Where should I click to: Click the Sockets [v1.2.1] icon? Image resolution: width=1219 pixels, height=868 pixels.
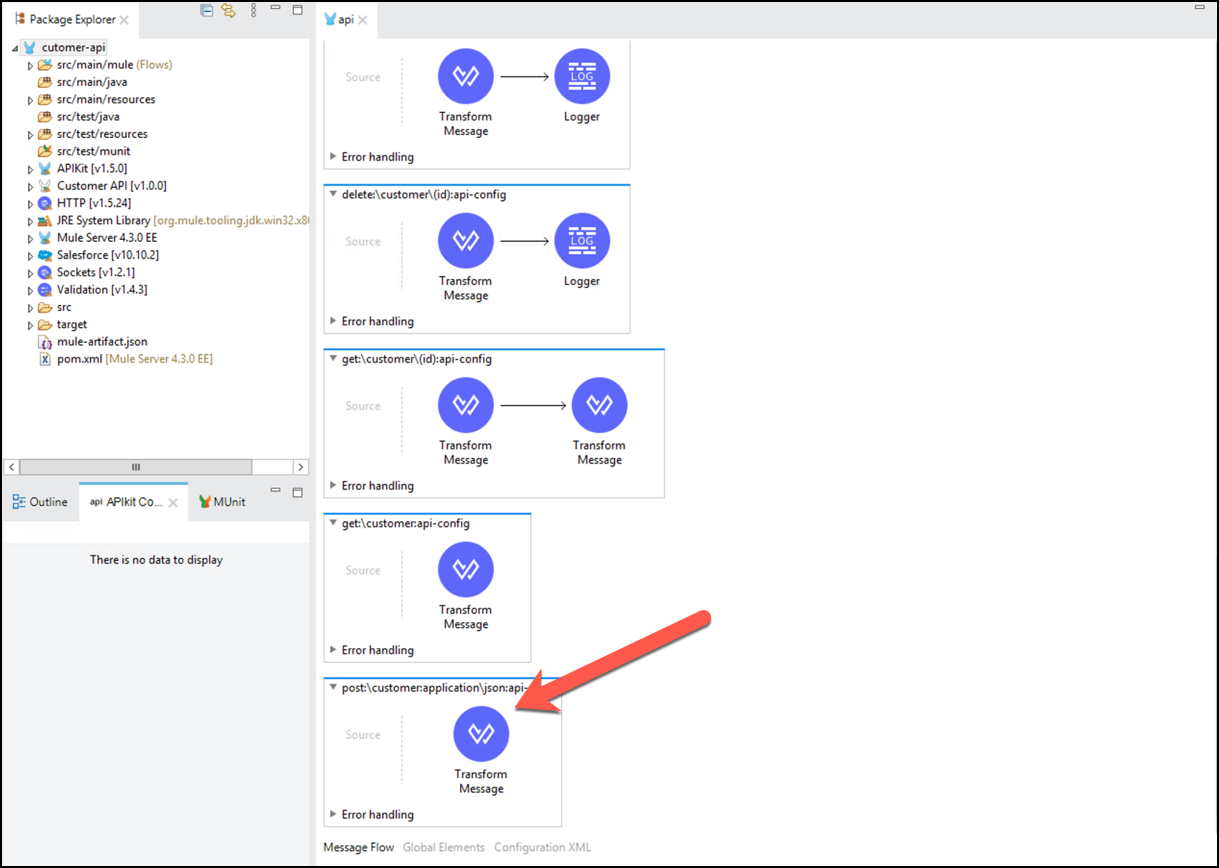pos(45,272)
